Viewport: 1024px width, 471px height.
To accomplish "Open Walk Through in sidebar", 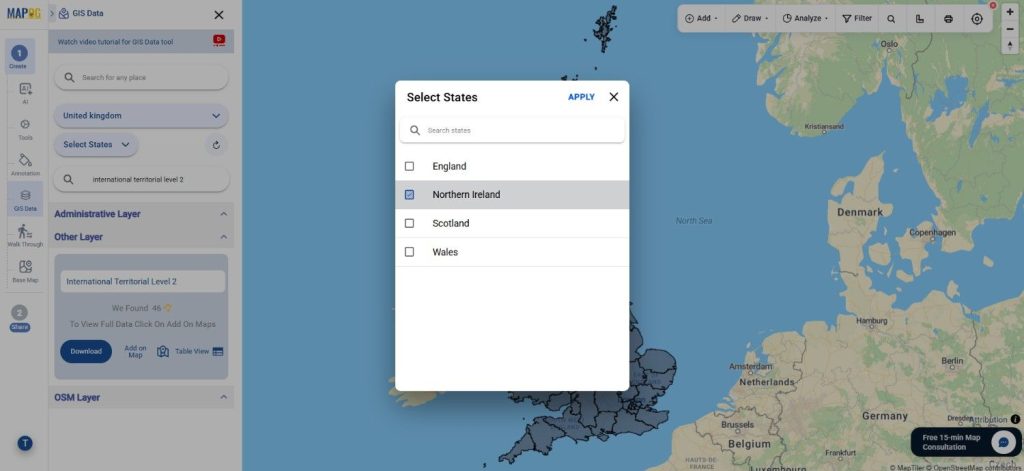I will [x=25, y=236].
